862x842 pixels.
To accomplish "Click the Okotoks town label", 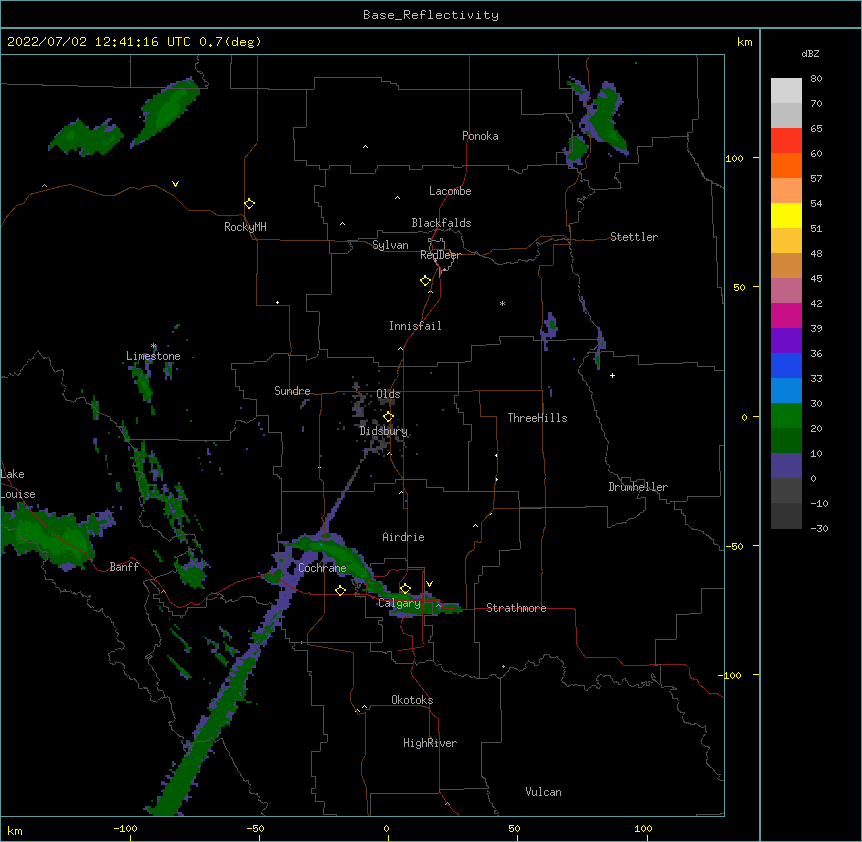I will [412, 700].
